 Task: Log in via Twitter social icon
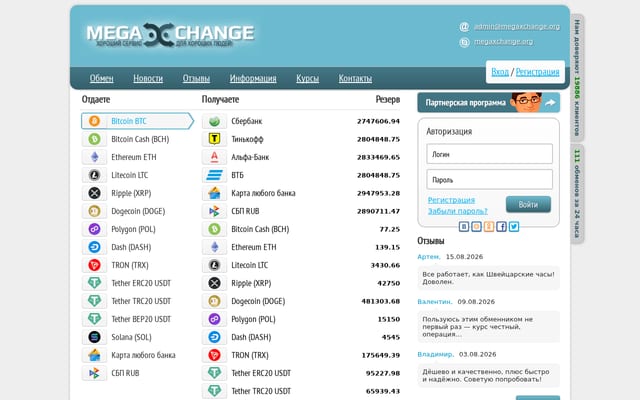click(x=514, y=227)
